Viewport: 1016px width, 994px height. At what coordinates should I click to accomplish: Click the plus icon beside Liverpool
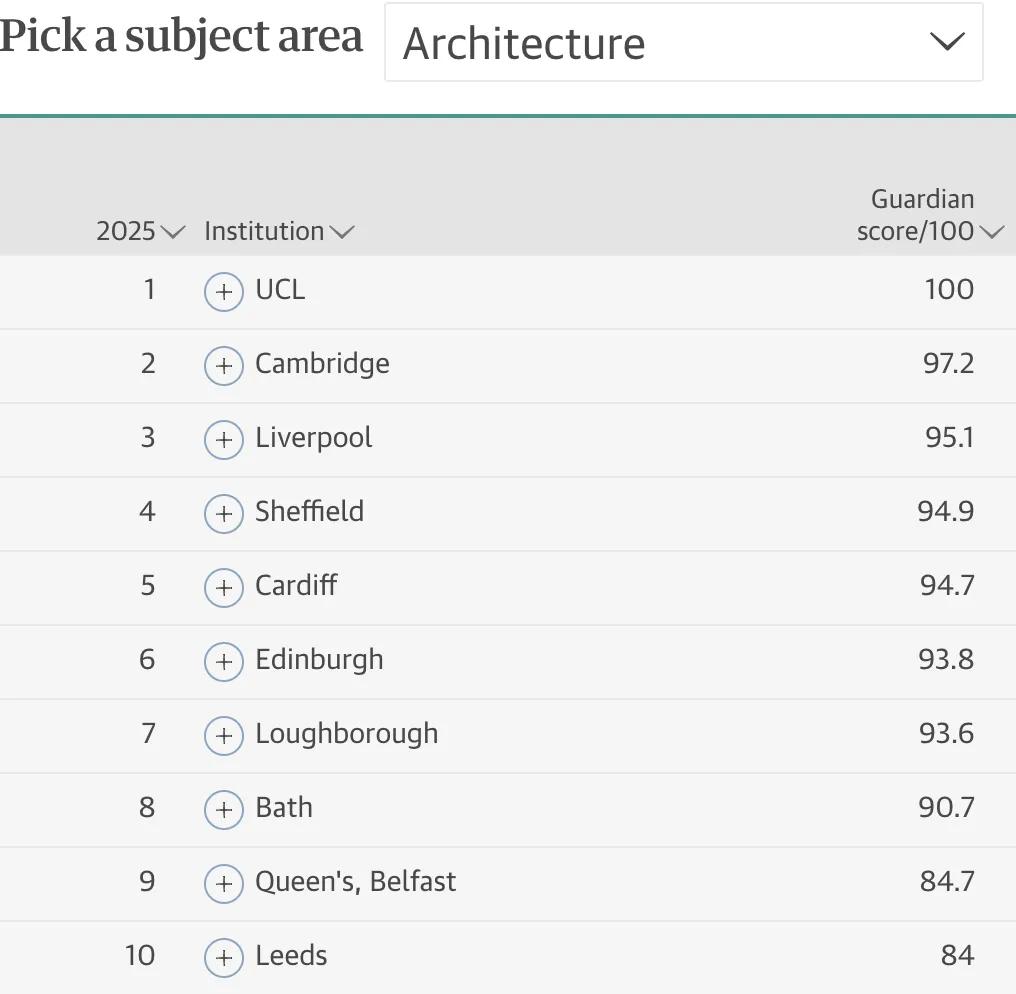224,440
